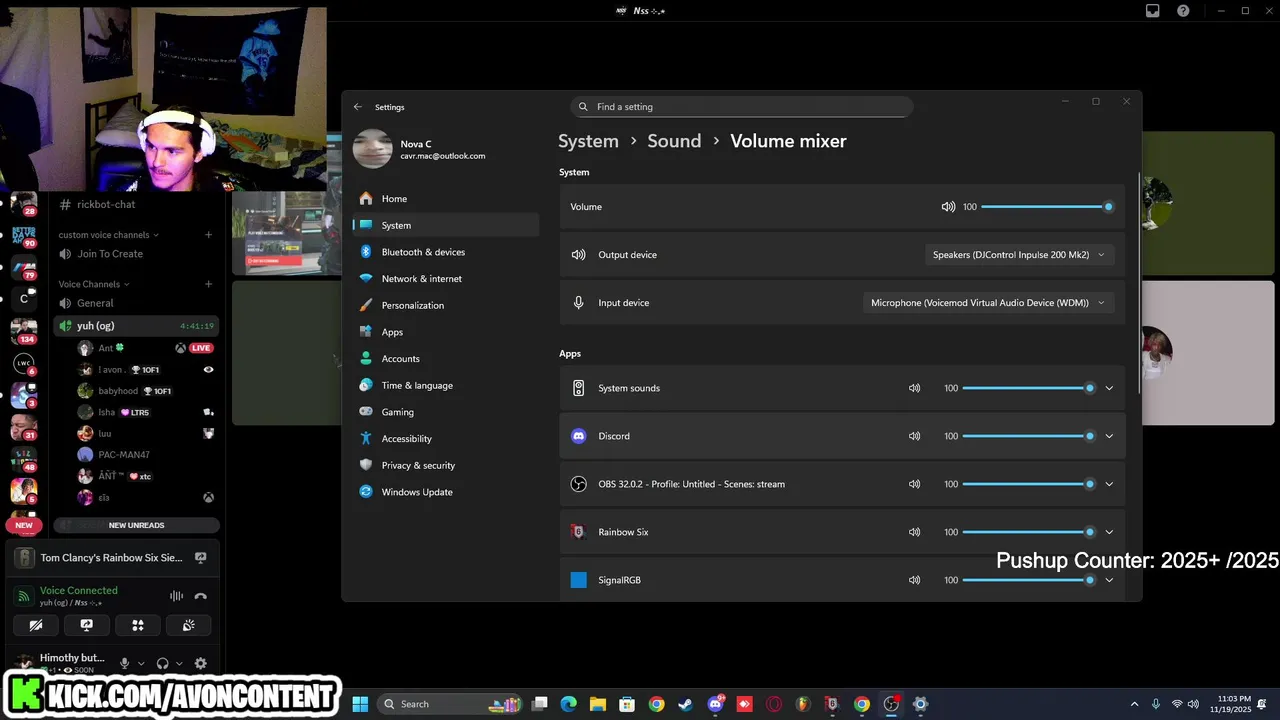Open Discord microphone options chevron
This screenshot has width=1280, height=720.
(x=141, y=664)
